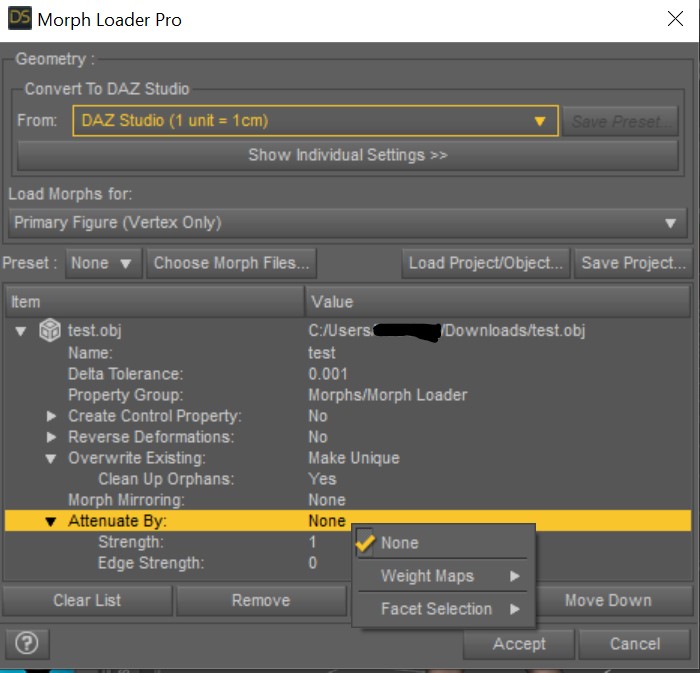Click the Clear List button
Viewport: 700px width, 673px height.
point(87,600)
